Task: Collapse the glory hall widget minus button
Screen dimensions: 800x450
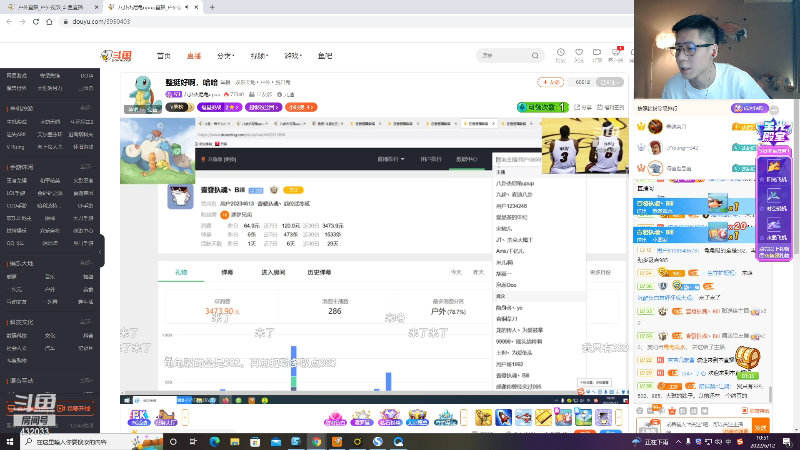Action: [774, 110]
